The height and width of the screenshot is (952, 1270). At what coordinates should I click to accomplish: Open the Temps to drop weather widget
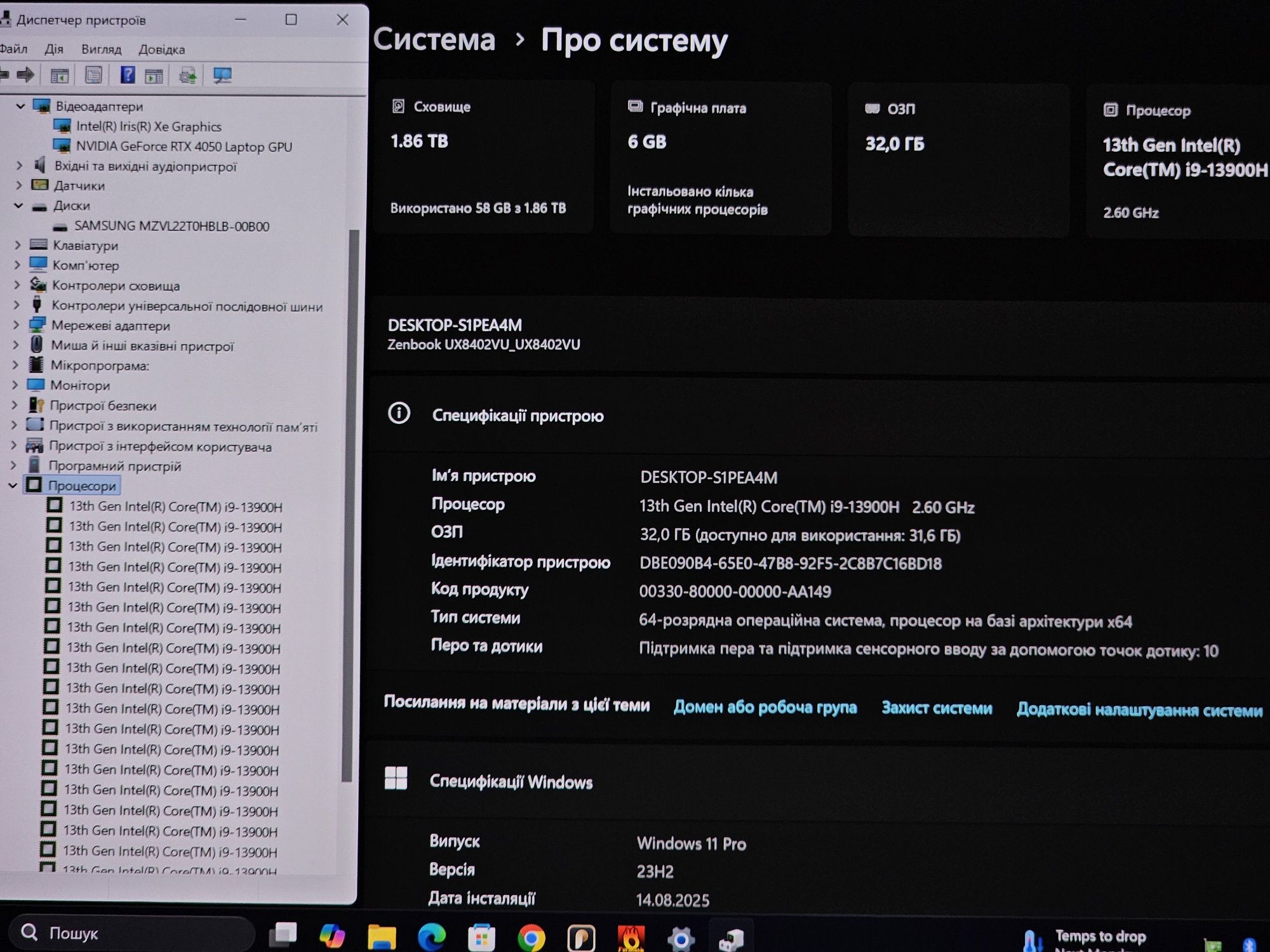click(1086, 939)
